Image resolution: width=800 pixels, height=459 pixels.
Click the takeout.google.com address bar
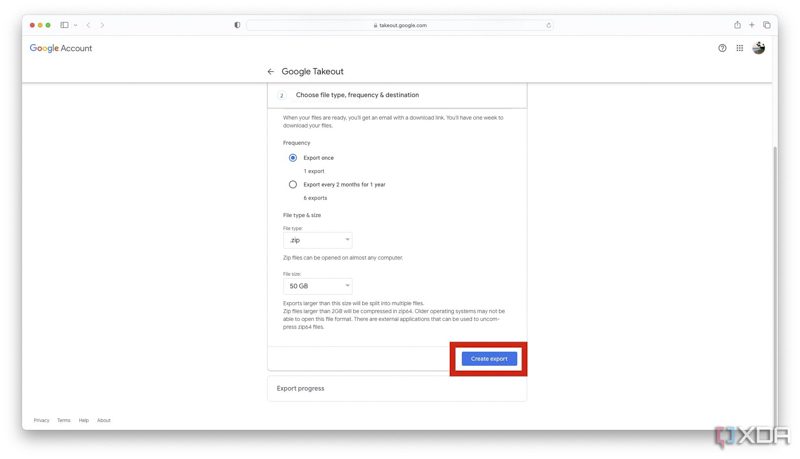[x=399, y=25]
